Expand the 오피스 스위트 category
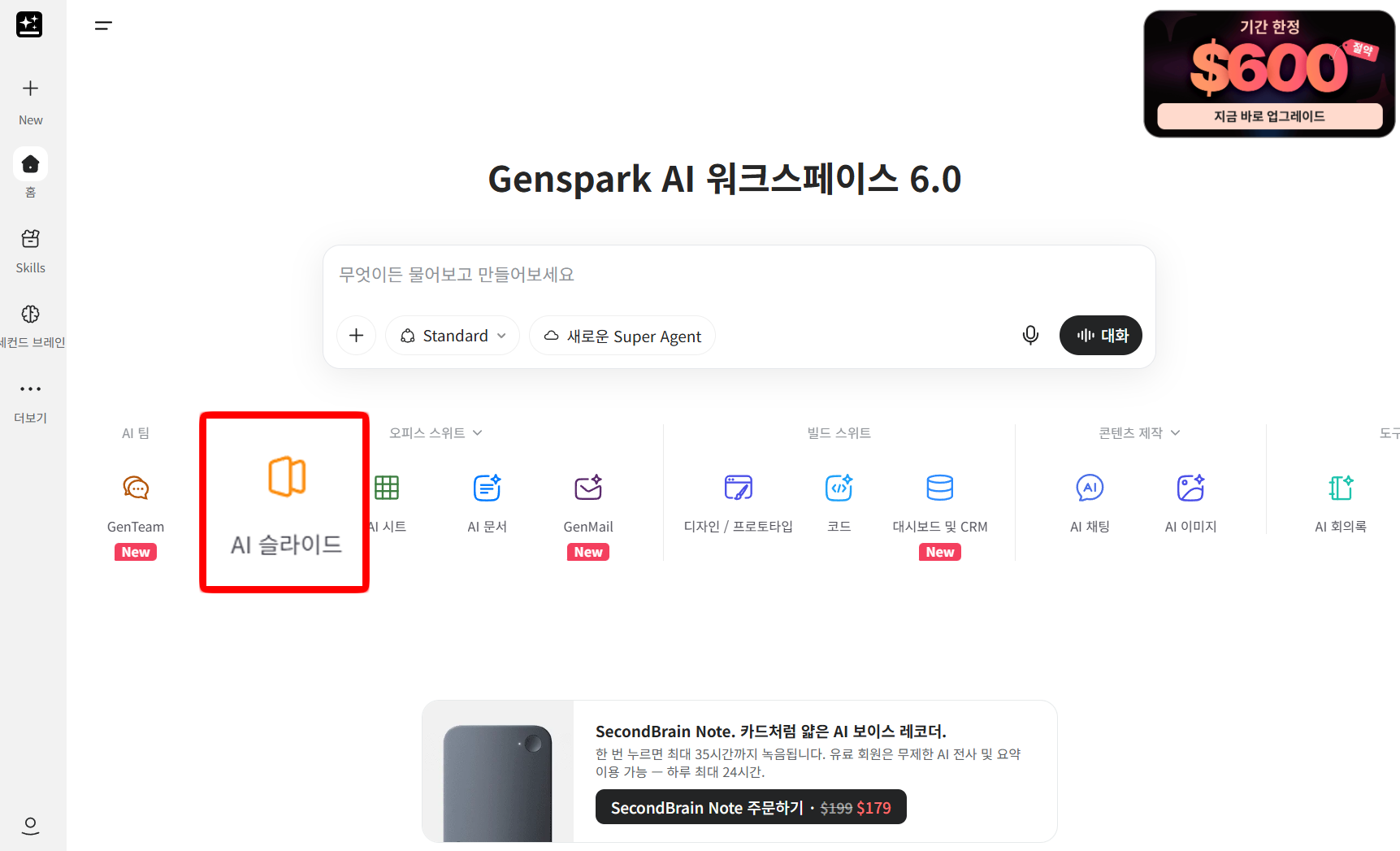 [x=436, y=433]
